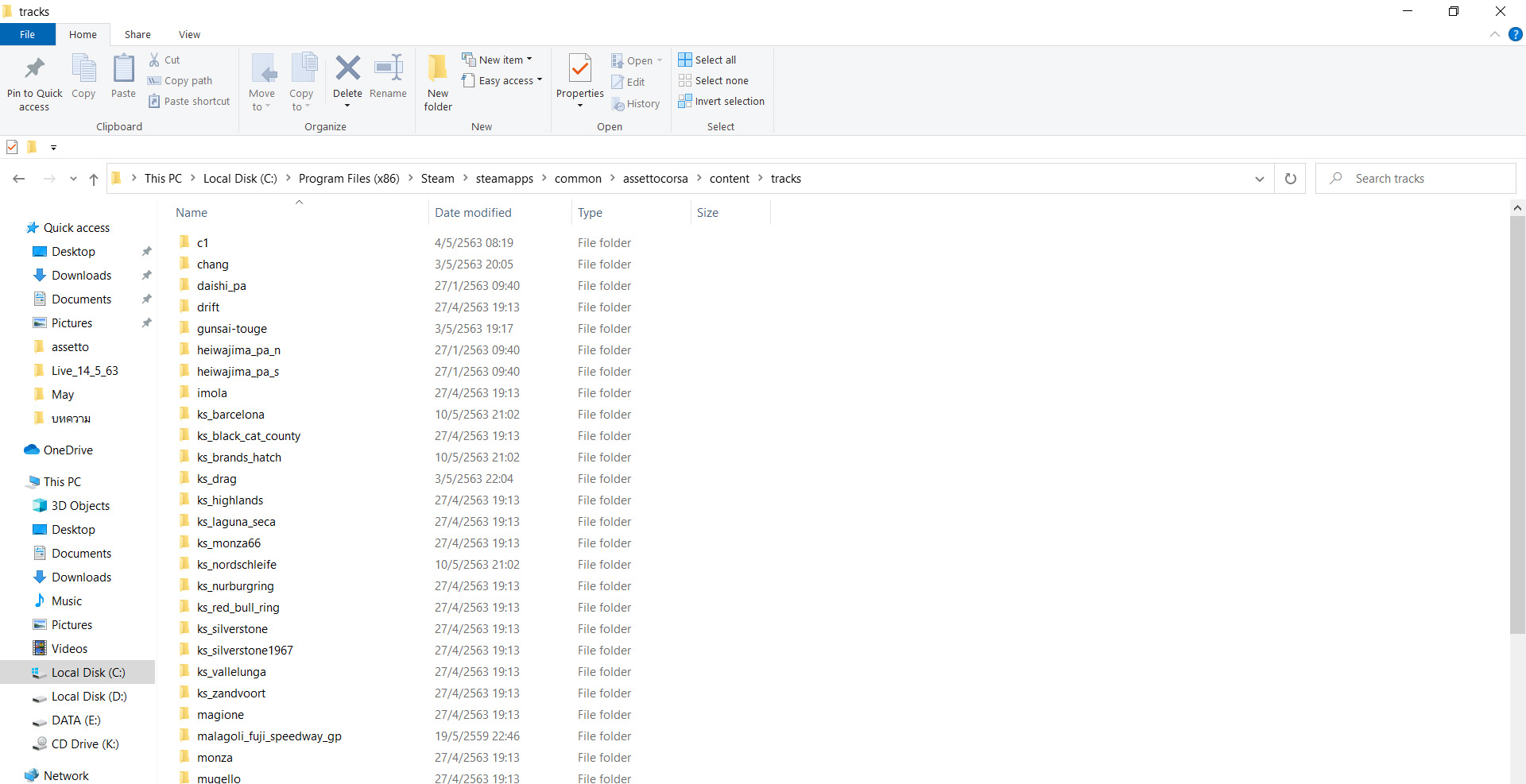Image resolution: width=1526 pixels, height=784 pixels.
Task: Click Invert selection
Action: [722, 101]
